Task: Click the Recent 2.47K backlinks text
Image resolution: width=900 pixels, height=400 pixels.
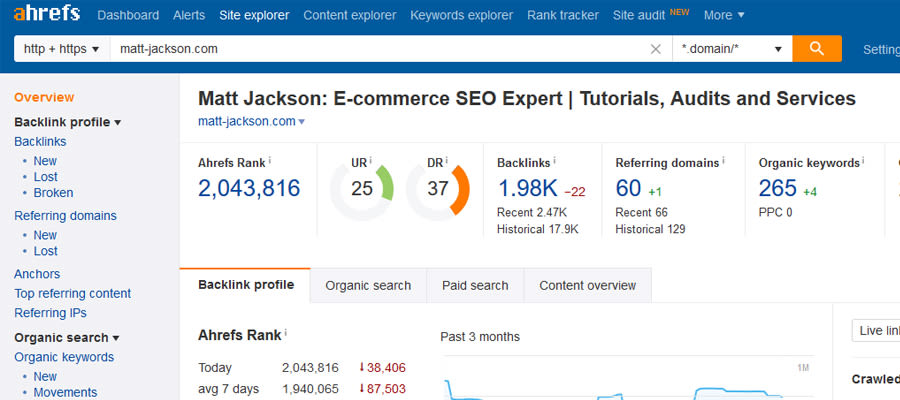Action: point(532,213)
